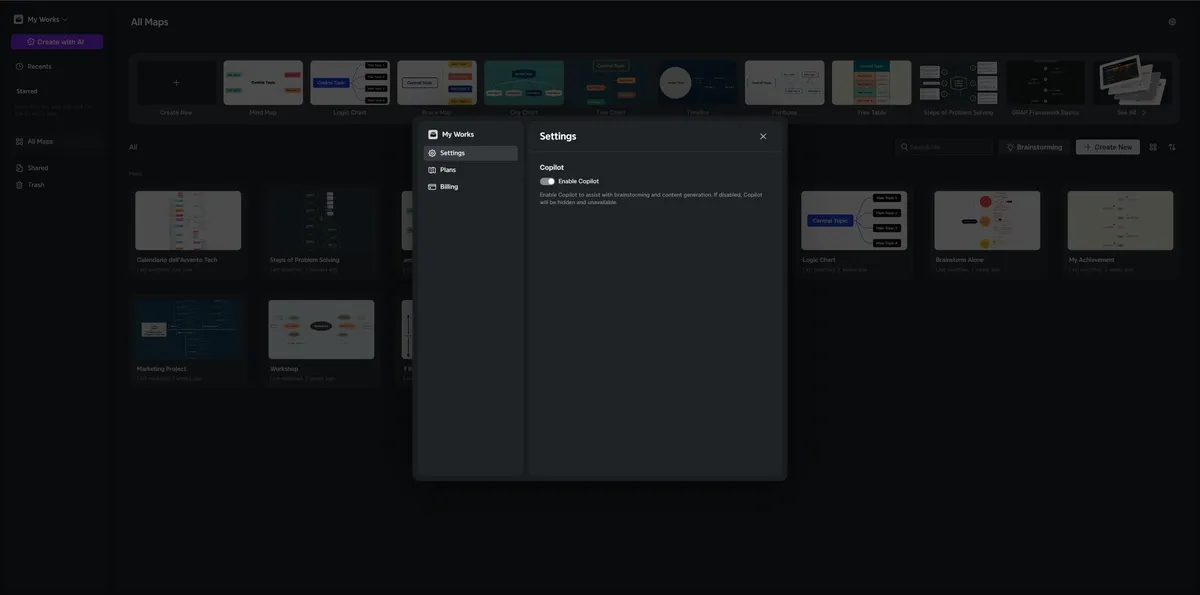
Task: Select Settings in the dialog sidebar
Action: (x=470, y=153)
